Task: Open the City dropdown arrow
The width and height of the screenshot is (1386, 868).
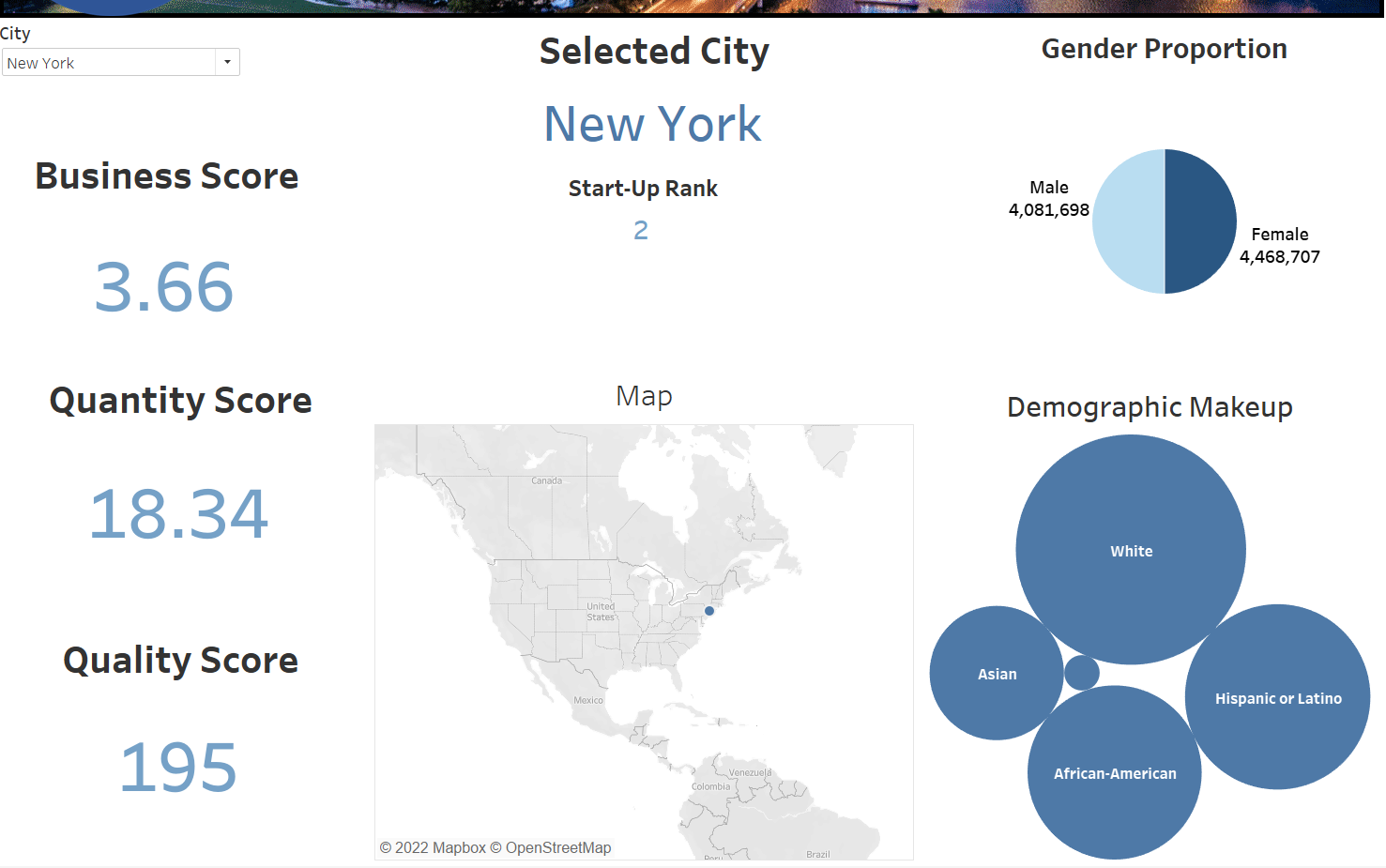Action: point(227,63)
